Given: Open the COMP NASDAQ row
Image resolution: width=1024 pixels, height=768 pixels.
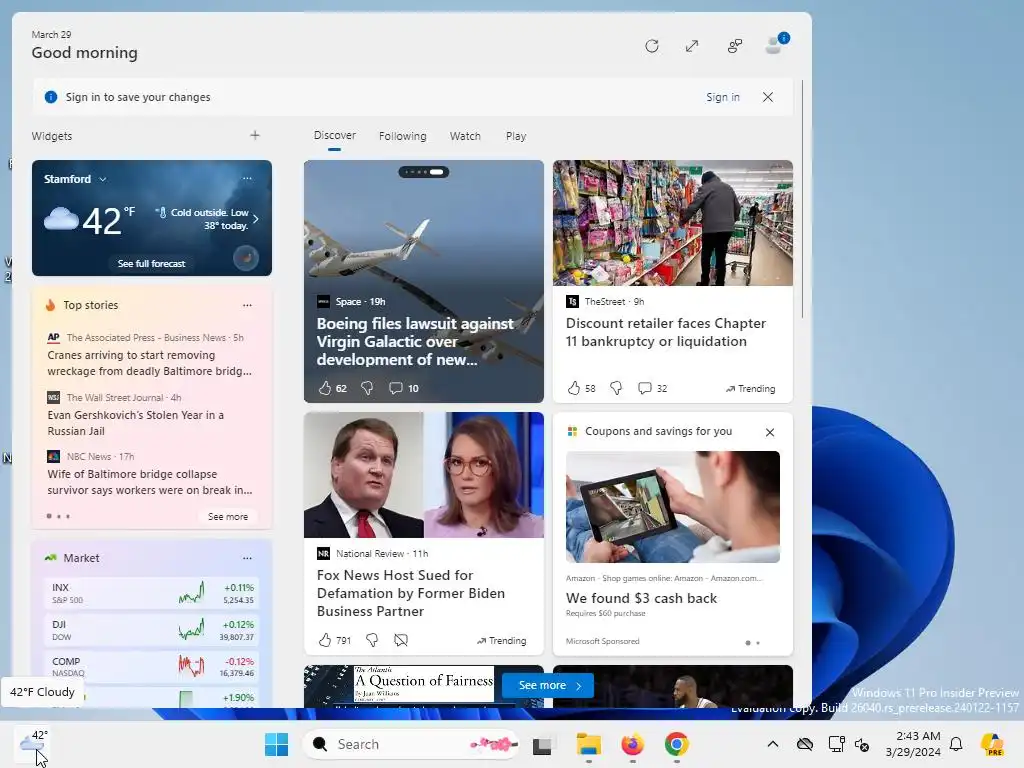Looking at the screenshot, I should click(152, 666).
